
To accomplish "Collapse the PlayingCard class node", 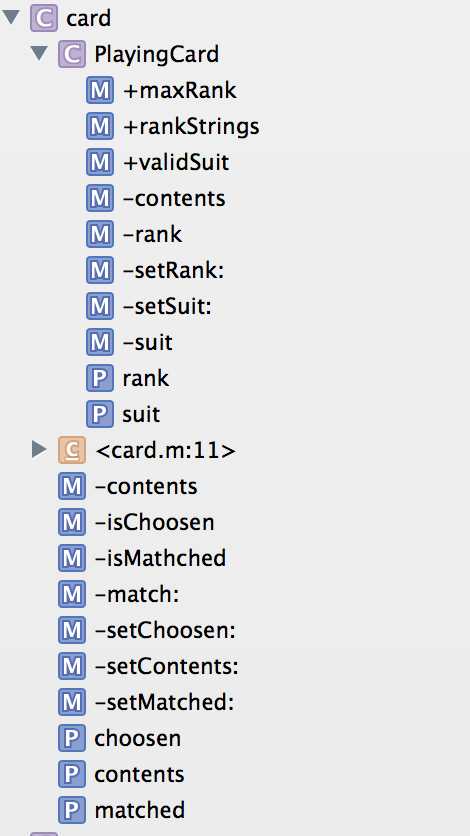I will (39, 53).
